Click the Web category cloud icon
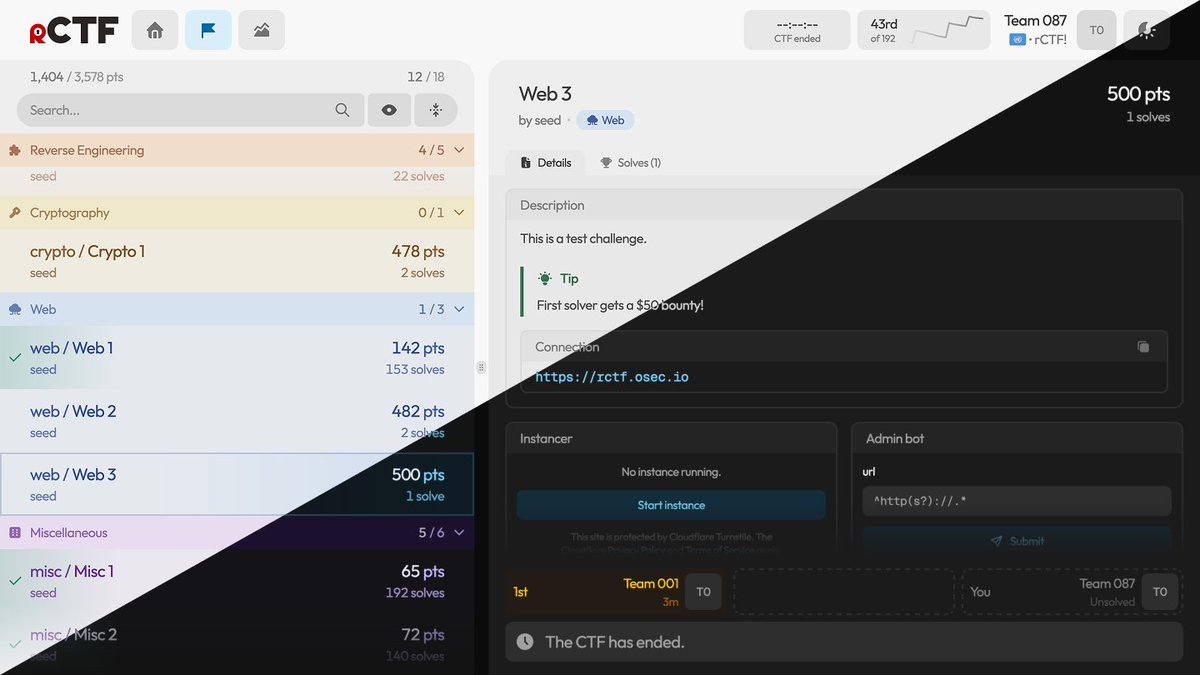Screen dimensions: 1200x675 (x=15, y=309)
